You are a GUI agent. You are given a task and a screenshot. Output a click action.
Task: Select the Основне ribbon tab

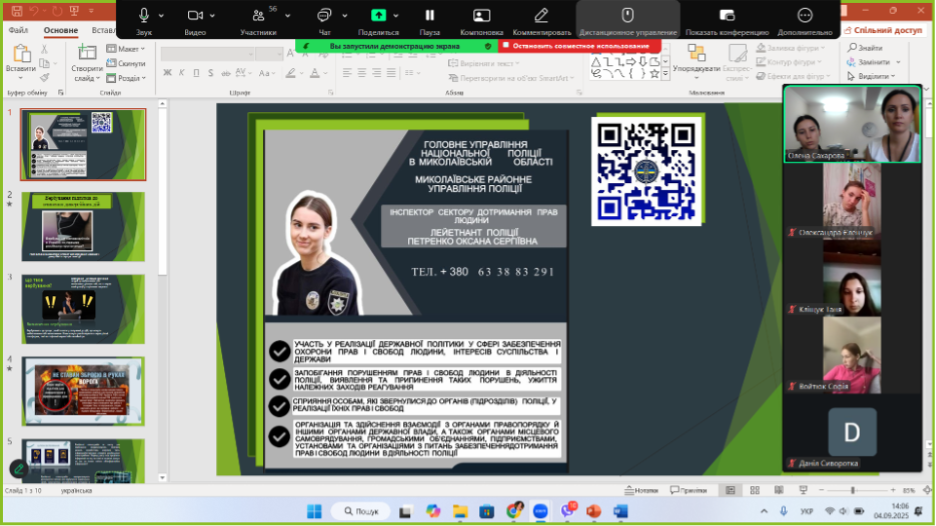click(x=61, y=30)
